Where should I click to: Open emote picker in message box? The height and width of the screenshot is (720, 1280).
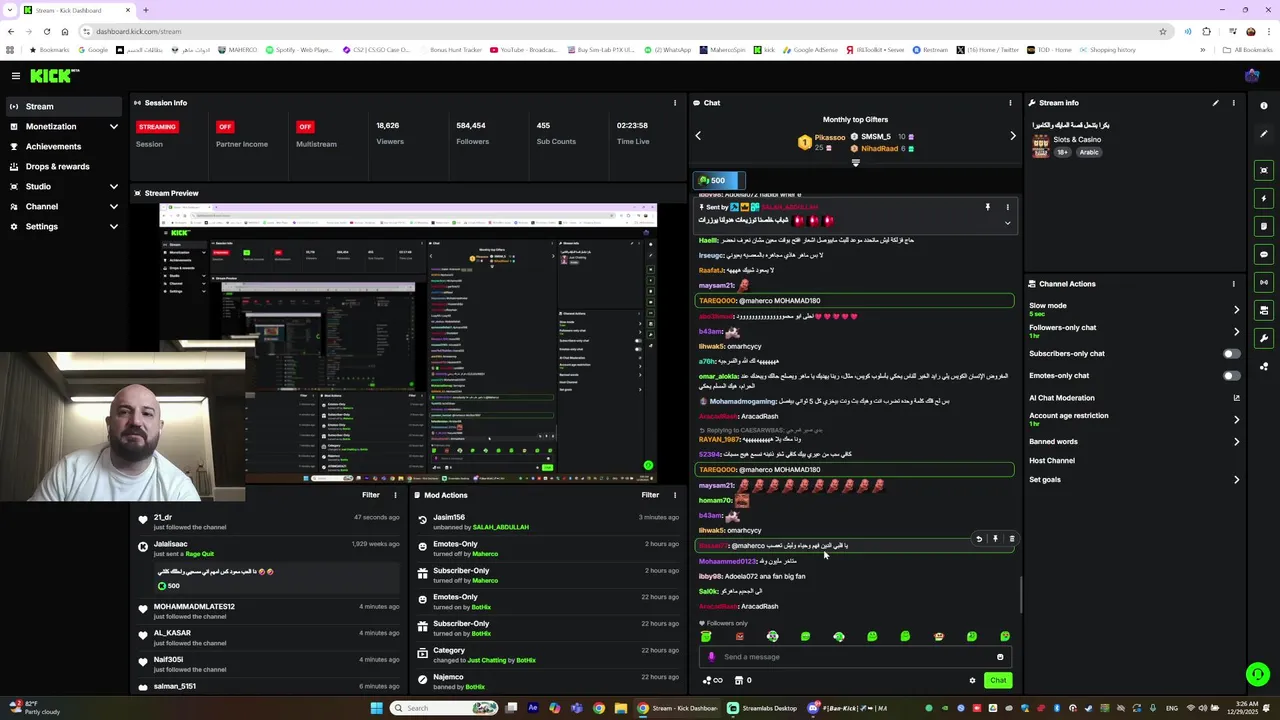click(x=1000, y=657)
